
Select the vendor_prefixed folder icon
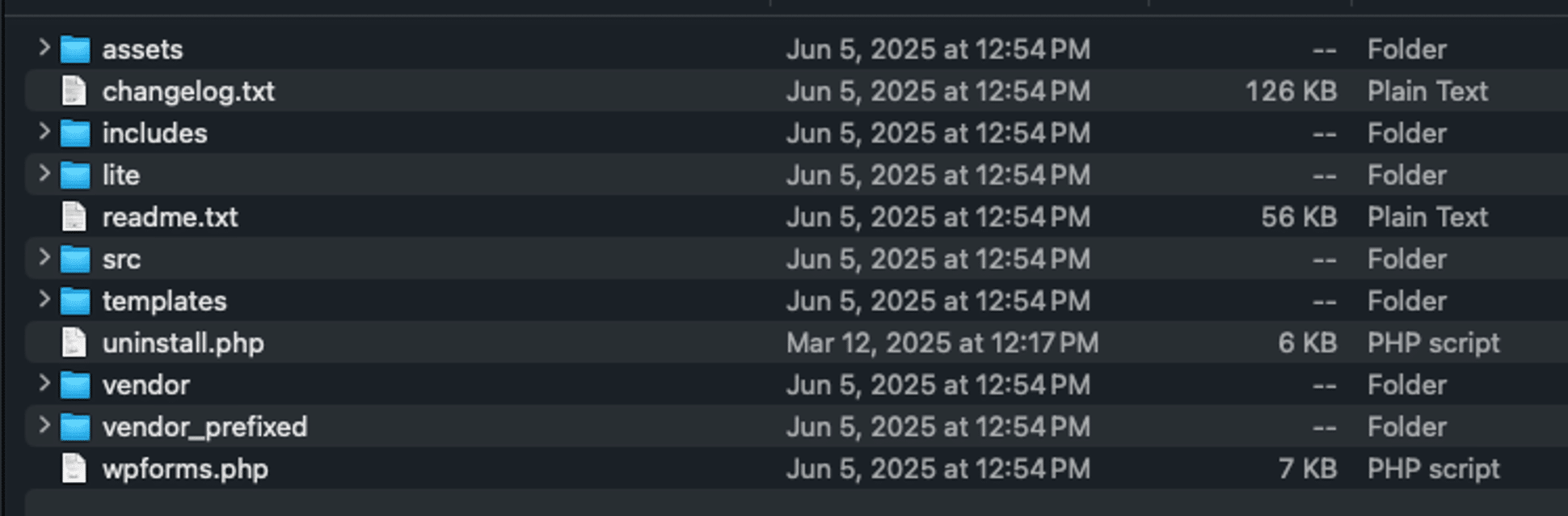75,427
